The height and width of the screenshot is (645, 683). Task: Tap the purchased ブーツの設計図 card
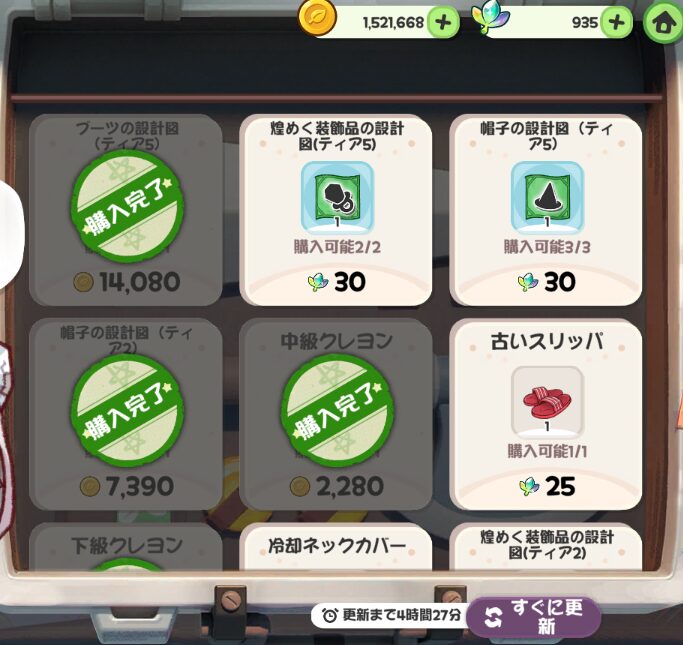tap(126, 210)
